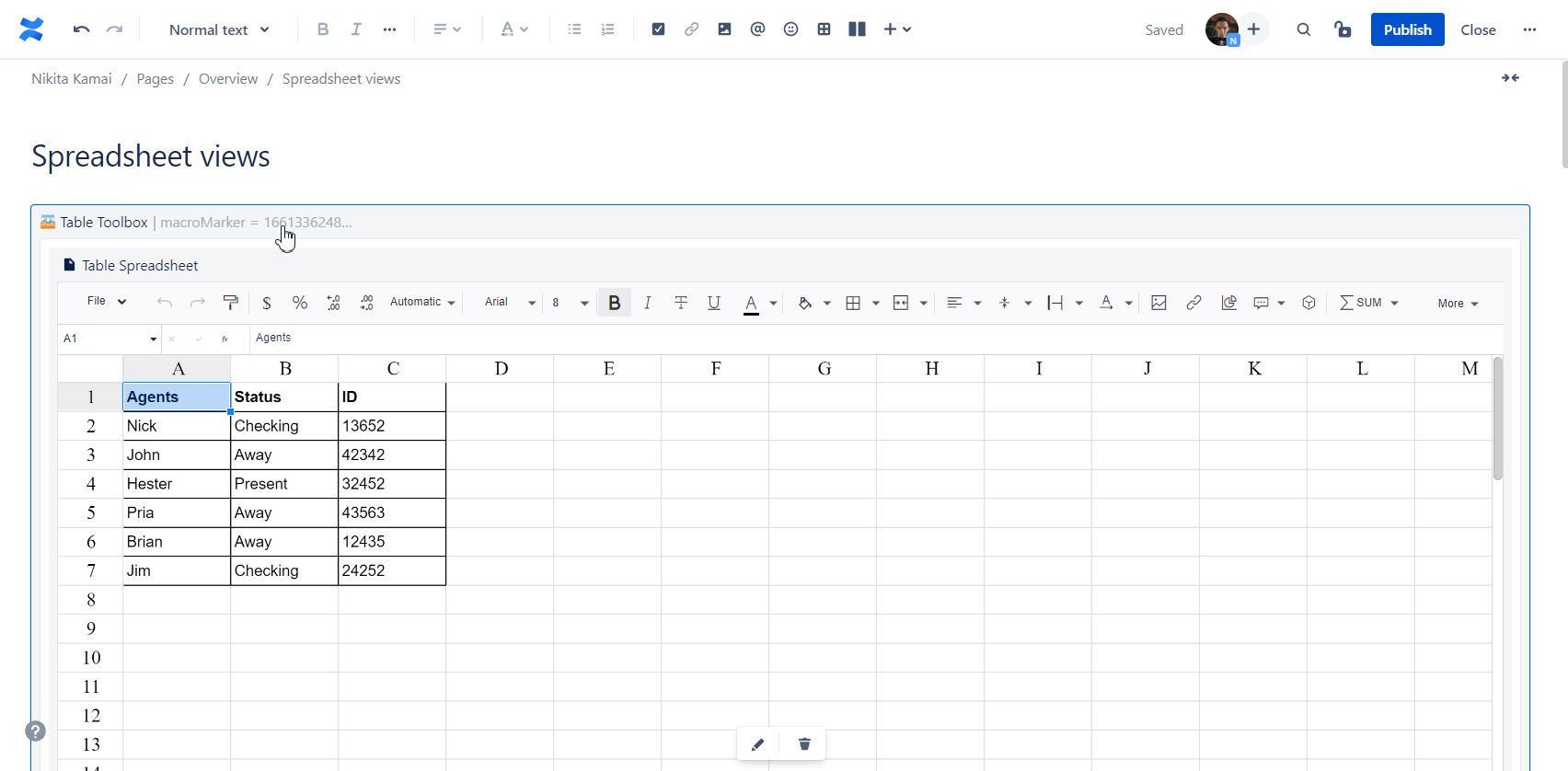Apply currency format with dollar icon

click(x=266, y=303)
